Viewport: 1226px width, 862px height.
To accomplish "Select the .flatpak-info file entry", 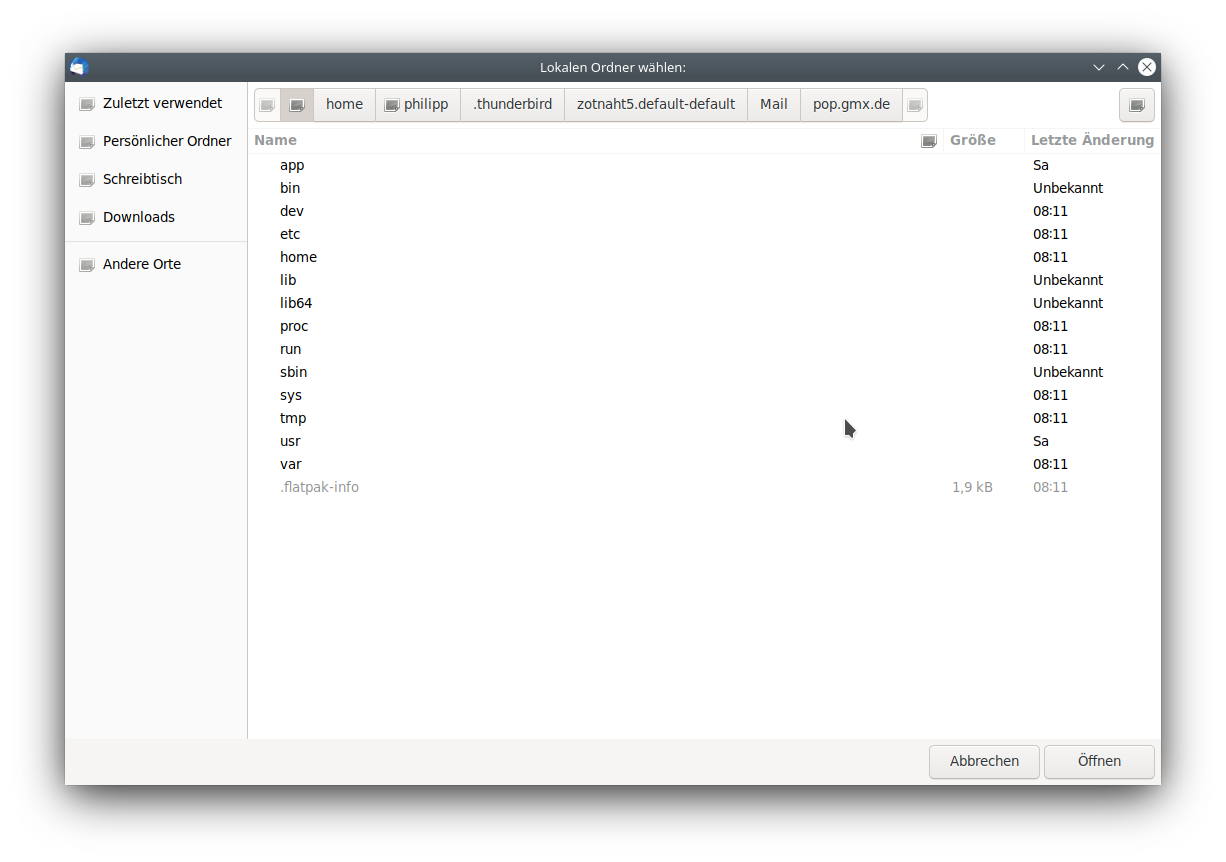I will [x=704, y=487].
